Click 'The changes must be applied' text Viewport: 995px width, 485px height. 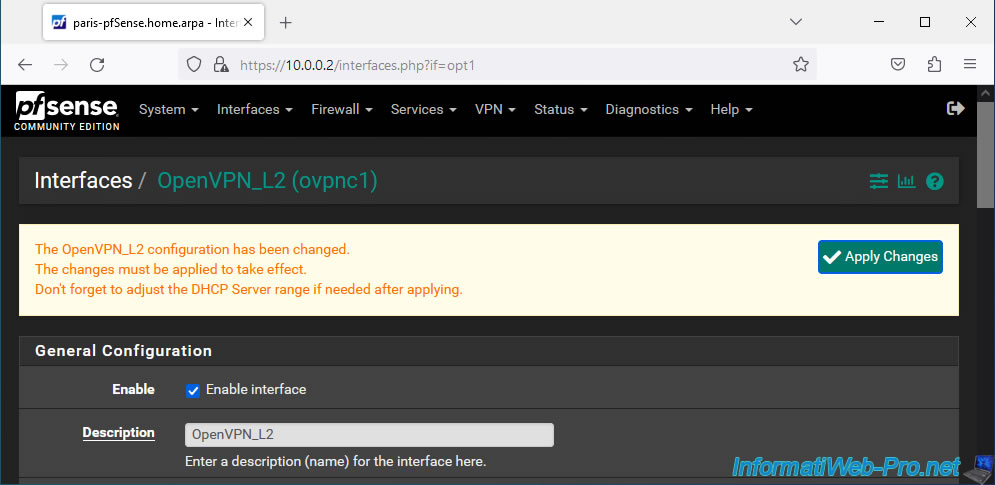171,270
